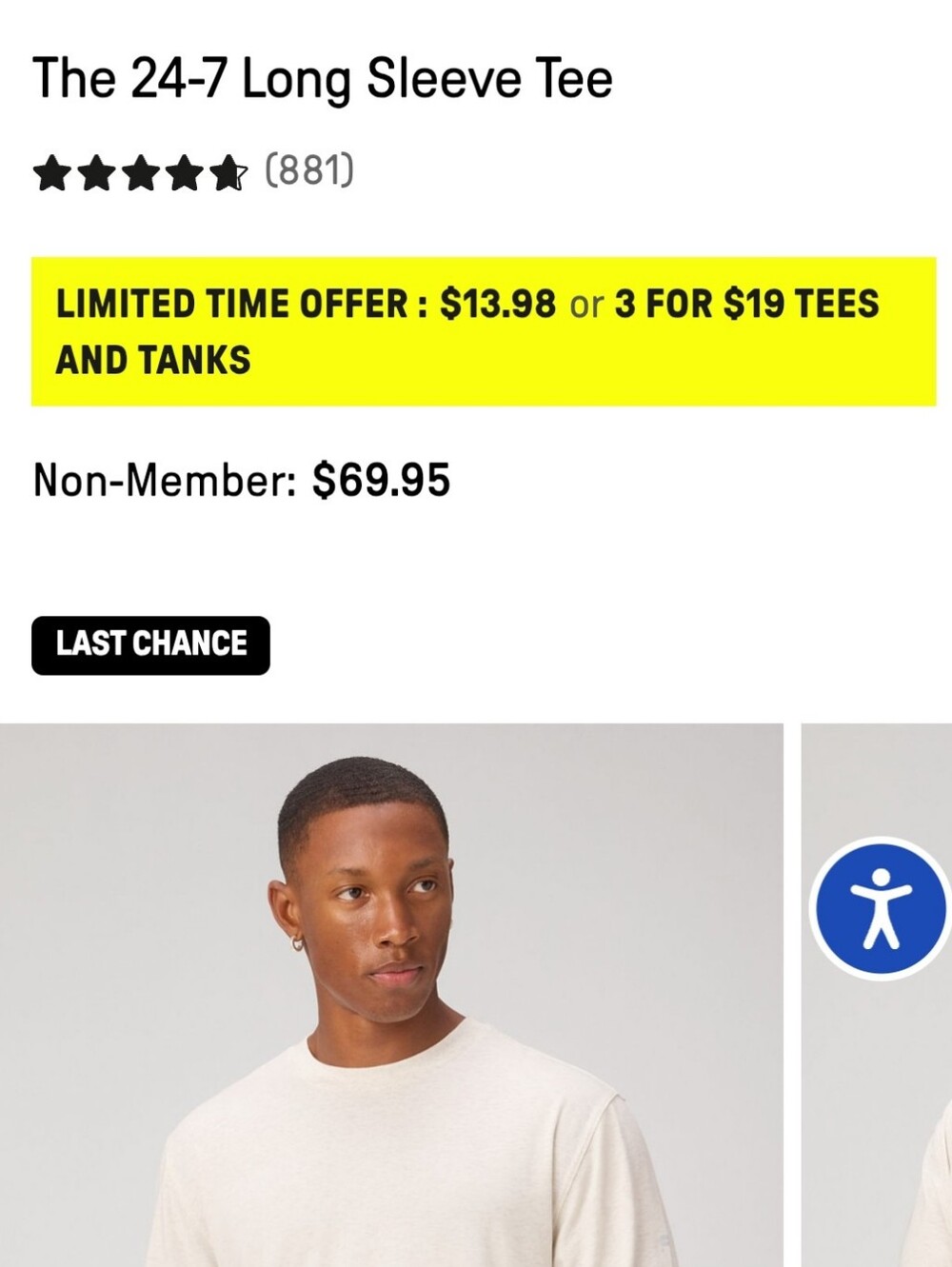Click the second rating star
The image size is (952, 1267).
click(96, 173)
